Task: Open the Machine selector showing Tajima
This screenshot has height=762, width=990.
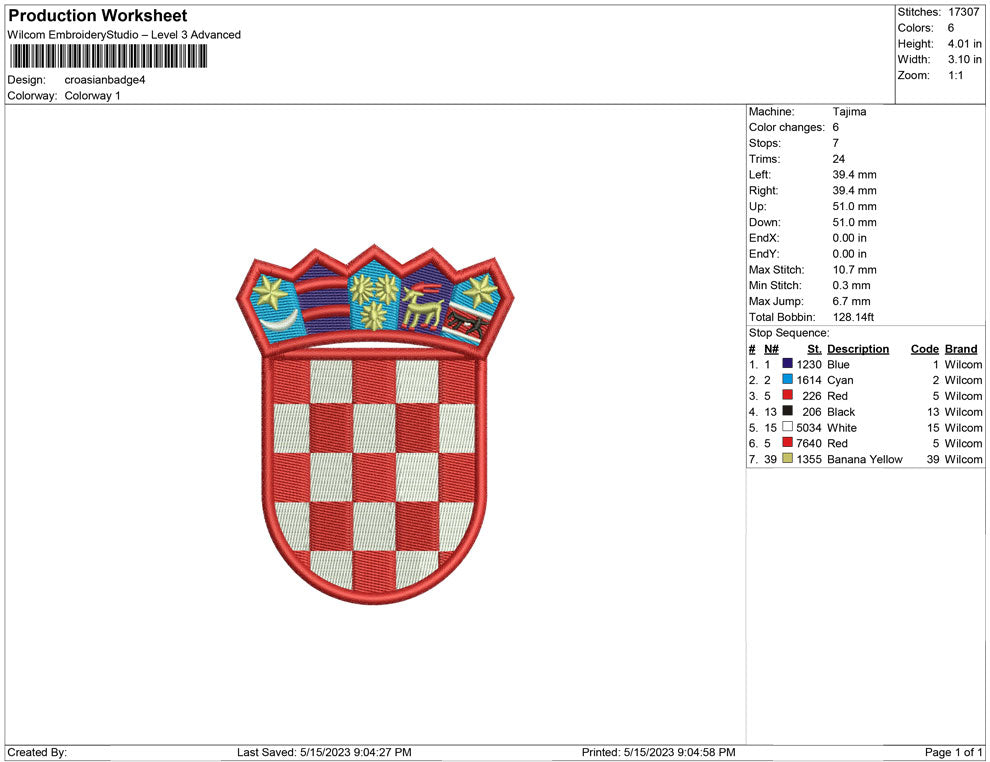Action: coord(848,111)
